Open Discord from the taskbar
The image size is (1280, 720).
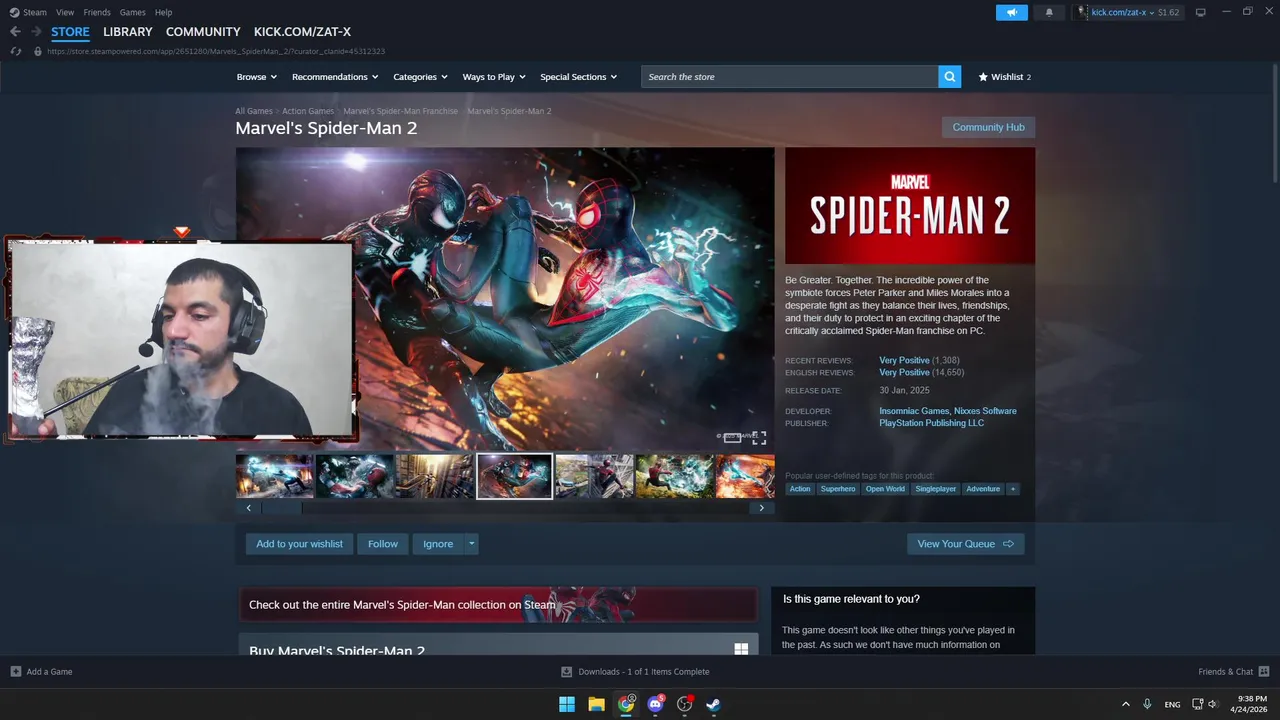point(656,704)
